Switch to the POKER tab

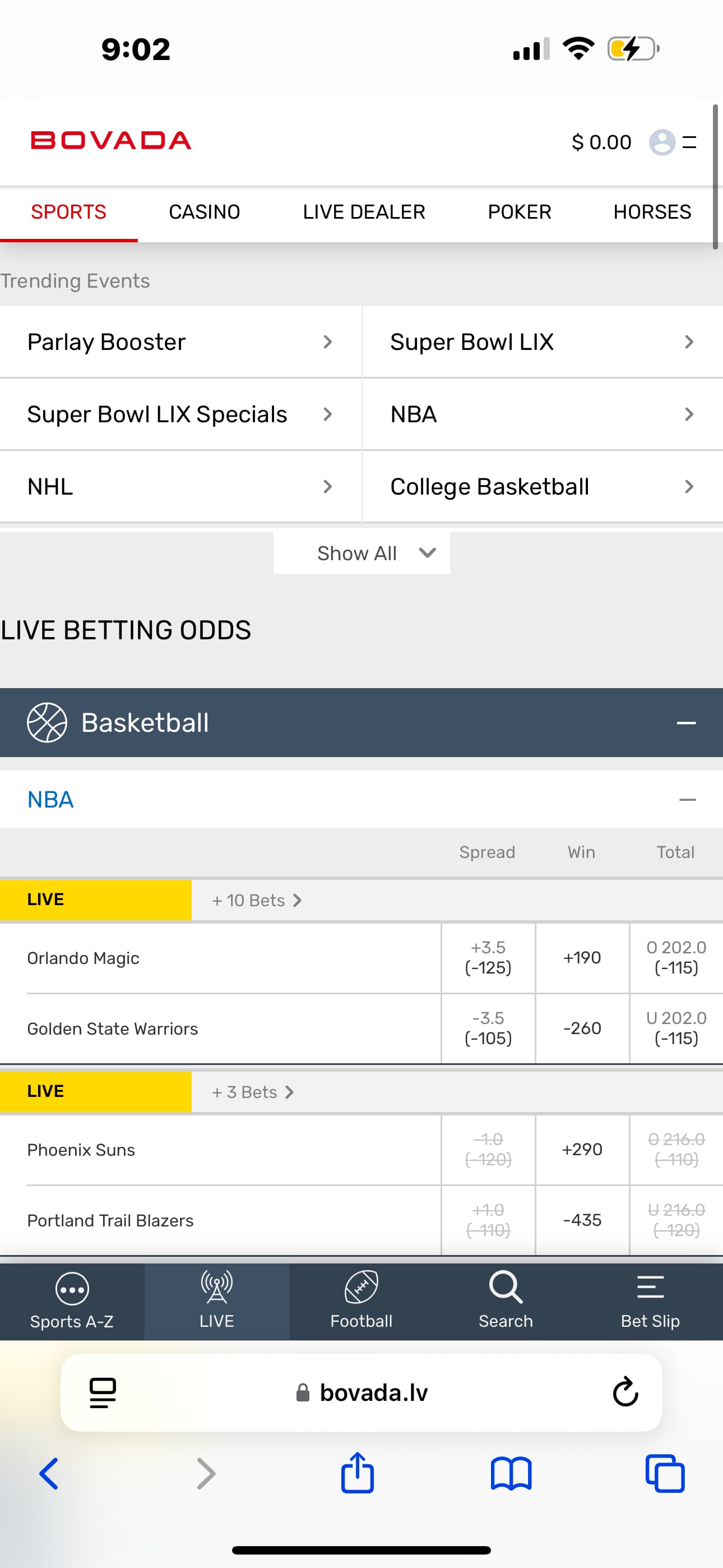[519, 212]
